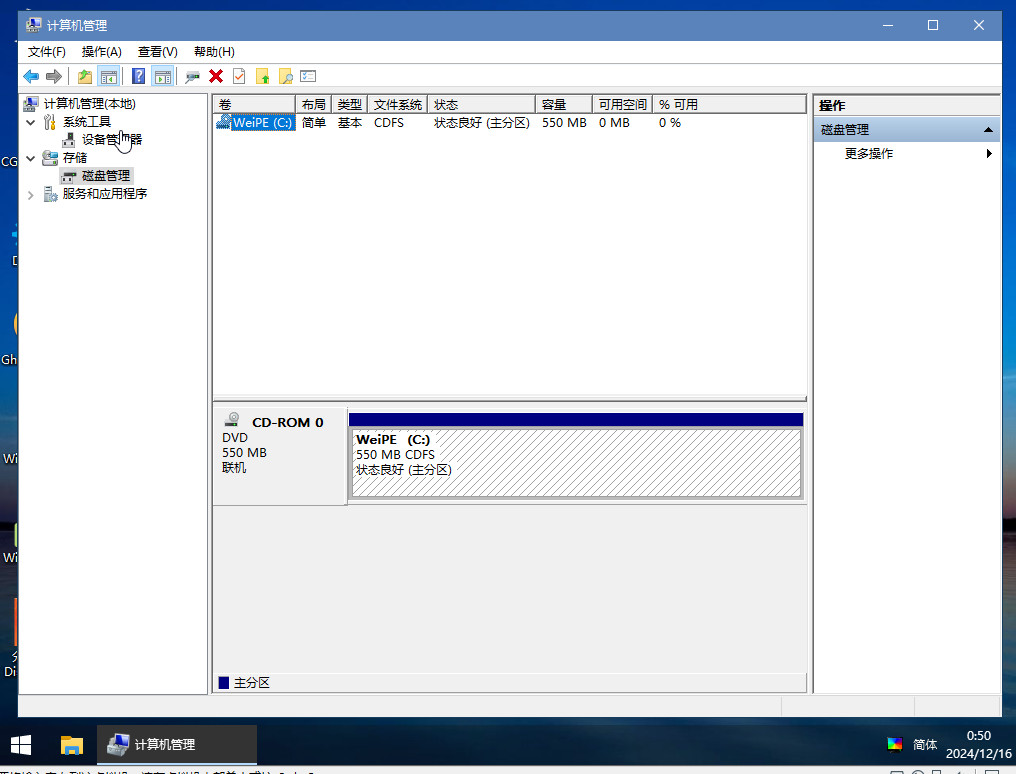
Task: Click the 文件系统 column header
Action: point(398,104)
